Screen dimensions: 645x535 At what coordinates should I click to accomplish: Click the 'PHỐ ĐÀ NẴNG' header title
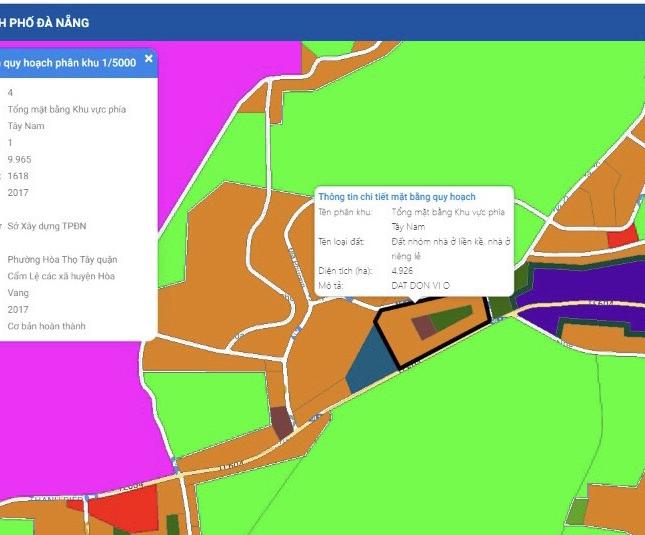point(49,23)
